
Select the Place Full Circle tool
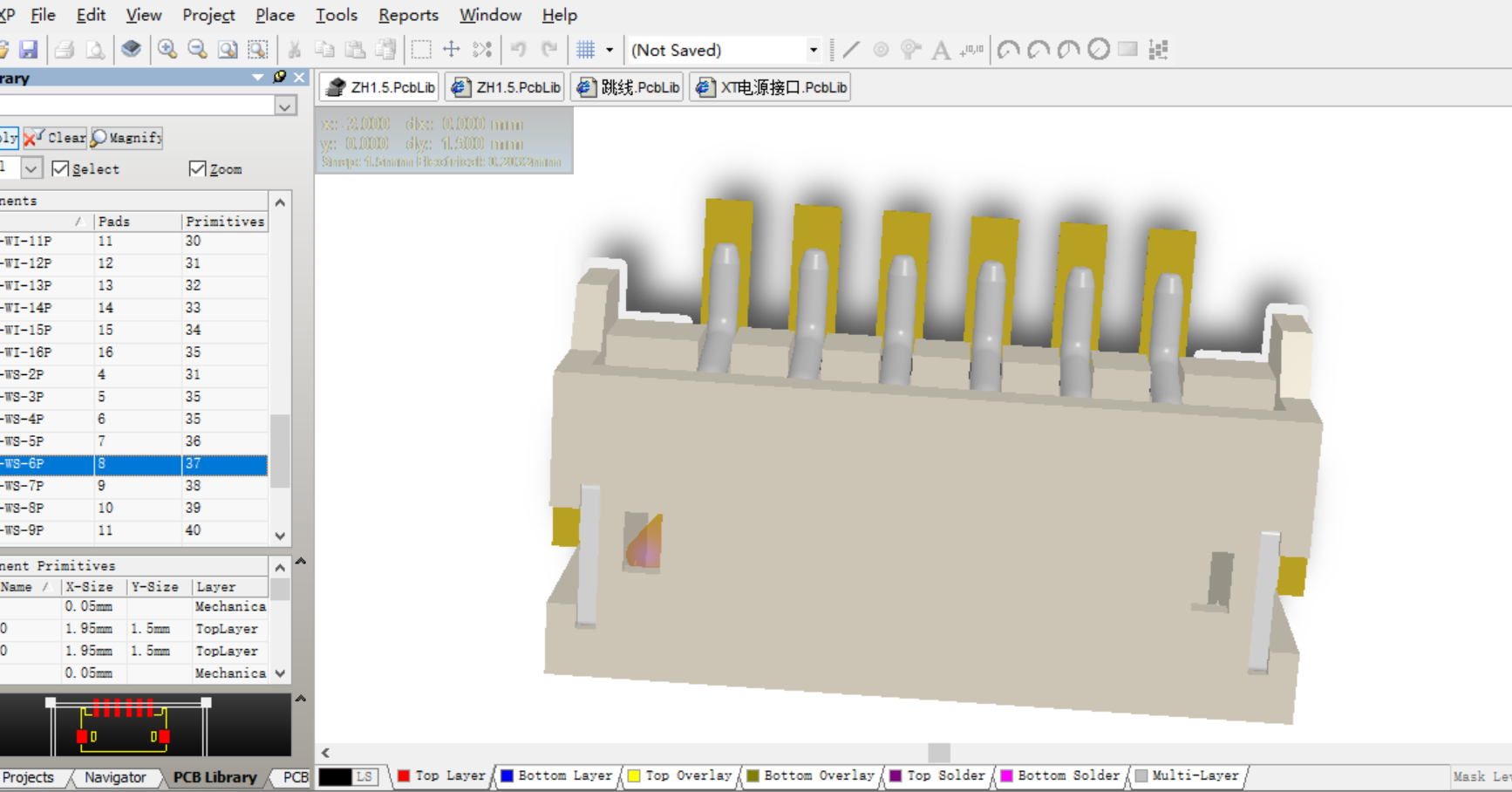[x=1099, y=50]
